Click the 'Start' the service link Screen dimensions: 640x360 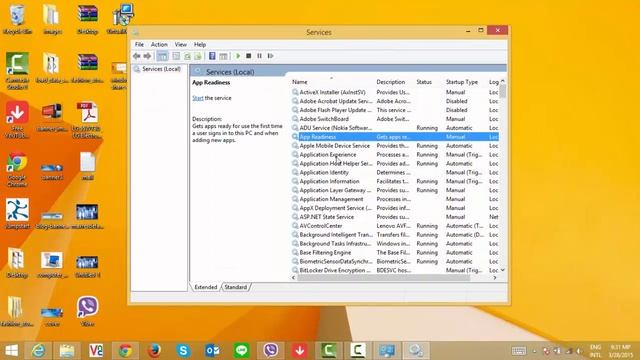[x=198, y=98]
